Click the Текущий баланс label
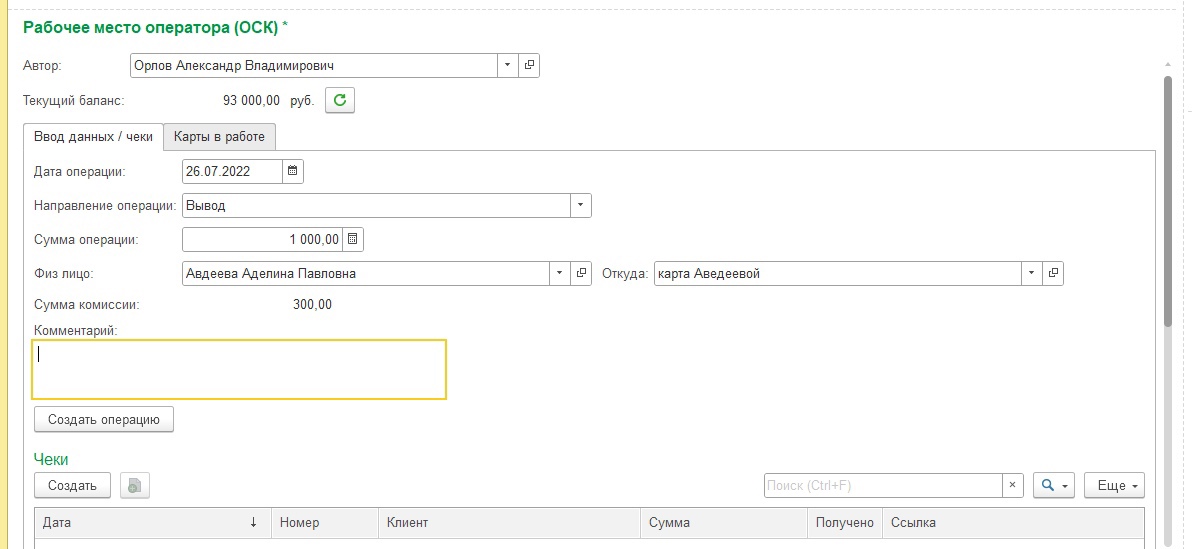 pyautogui.click(x=74, y=100)
